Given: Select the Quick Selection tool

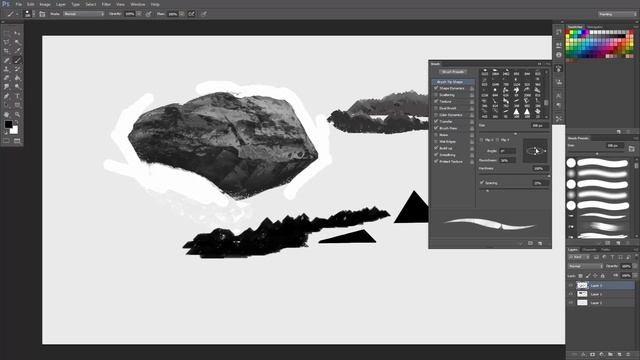Looking at the screenshot, I should tap(17, 42).
